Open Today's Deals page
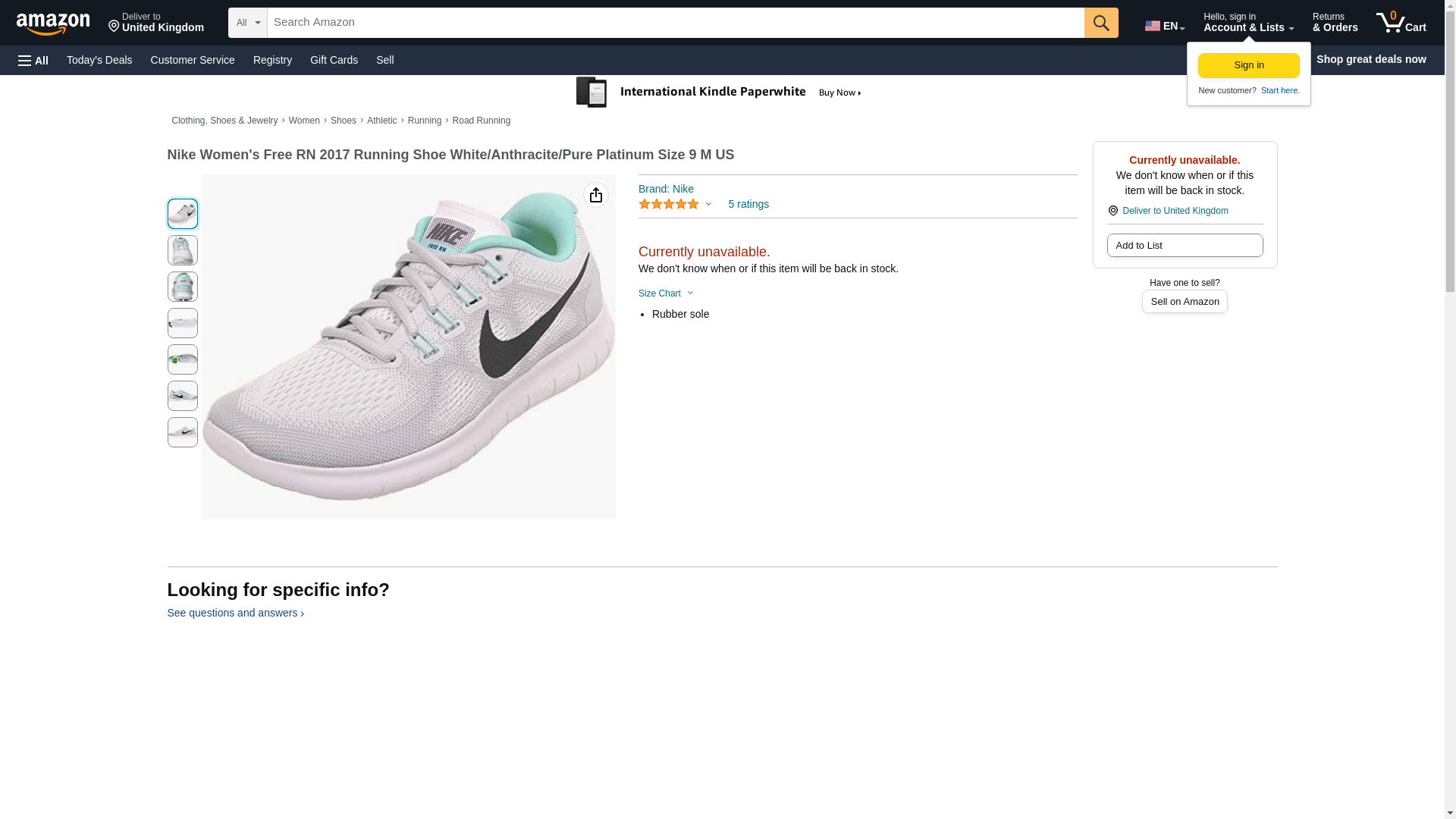Viewport: 1456px width, 819px height. pos(99,60)
